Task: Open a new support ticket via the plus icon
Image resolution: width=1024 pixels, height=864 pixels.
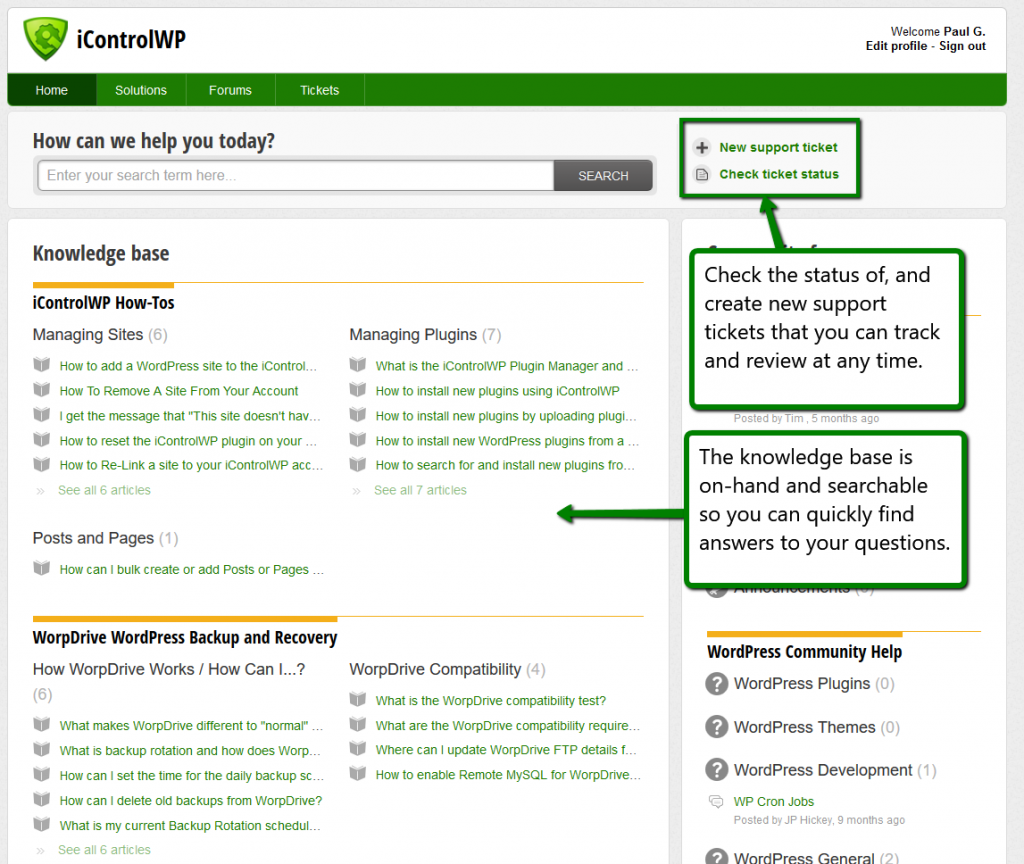Action: coord(702,147)
